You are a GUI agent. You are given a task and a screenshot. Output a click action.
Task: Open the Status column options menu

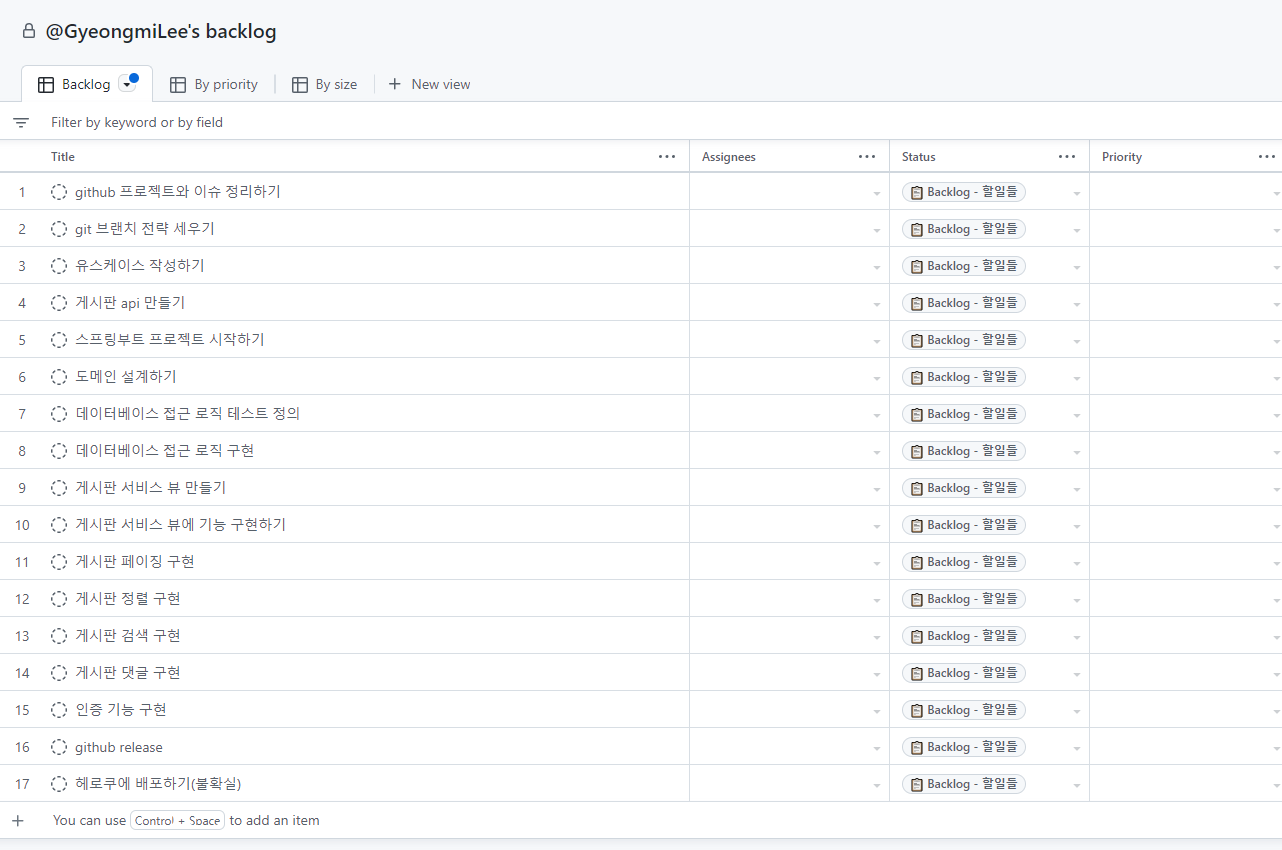point(1067,157)
